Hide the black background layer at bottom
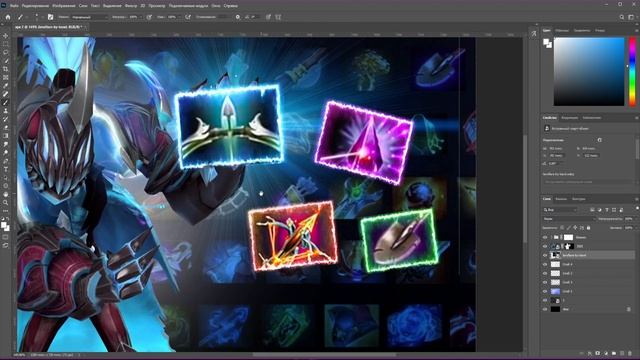 [x=545, y=309]
